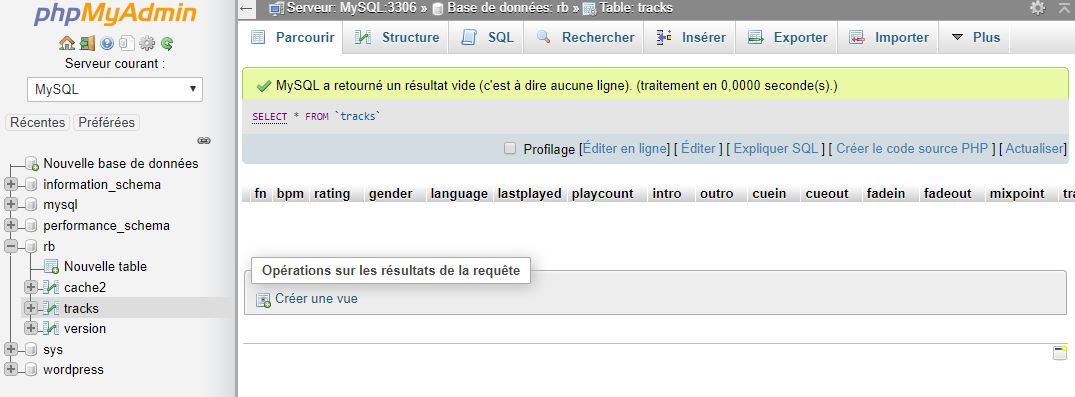Open the Serveur courant MySQL dropdown
Image resolution: width=1075 pixels, height=397 pixels.
115,89
